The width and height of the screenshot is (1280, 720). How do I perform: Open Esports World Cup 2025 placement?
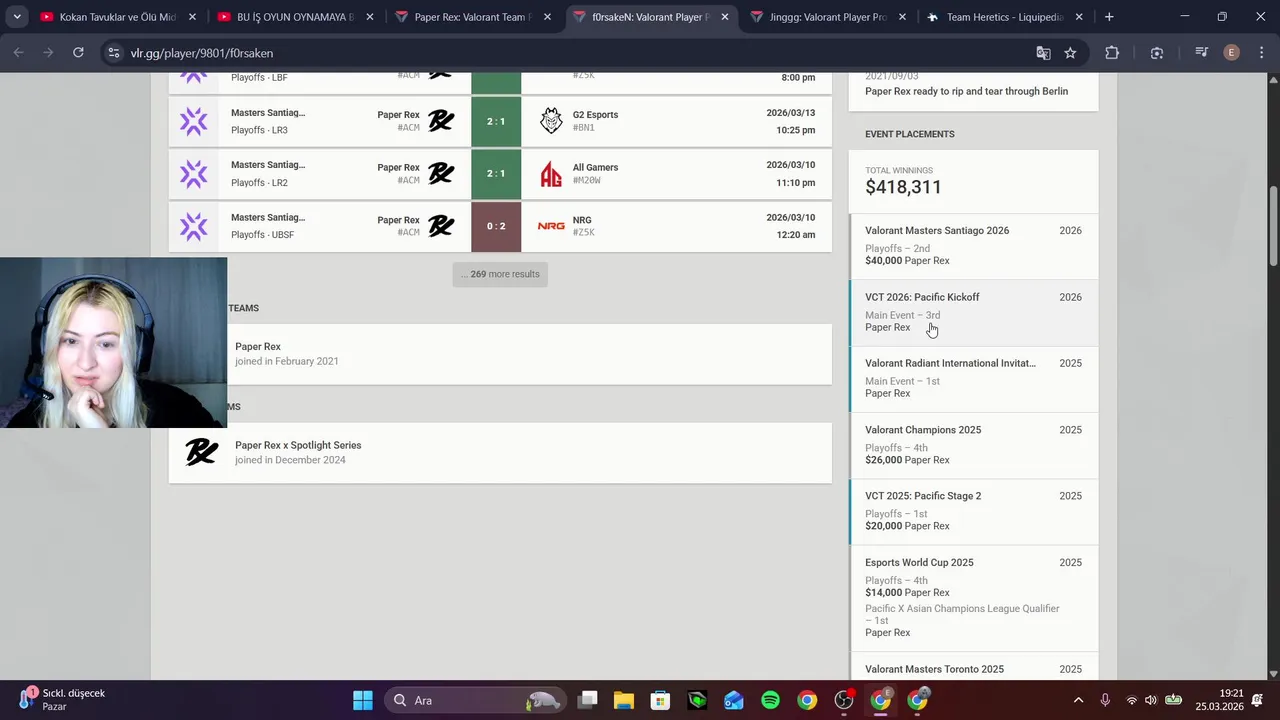pyautogui.click(x=973, y=598)
